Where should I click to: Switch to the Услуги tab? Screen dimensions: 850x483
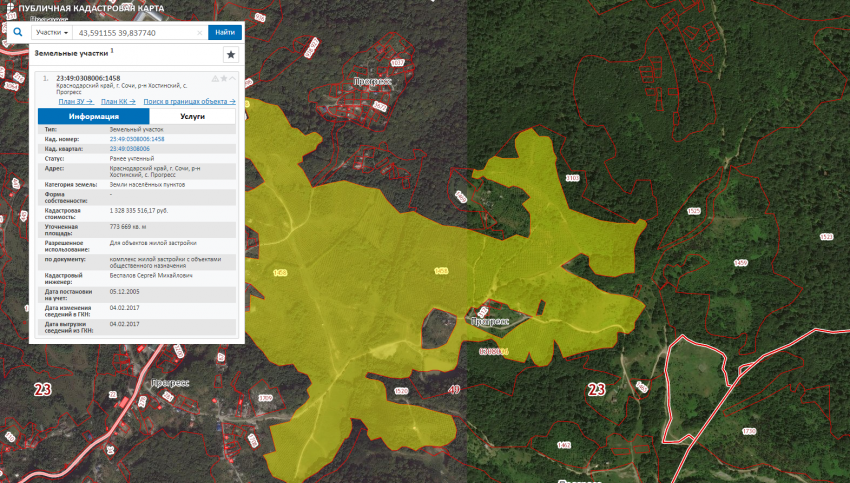(x=192, y=116)
